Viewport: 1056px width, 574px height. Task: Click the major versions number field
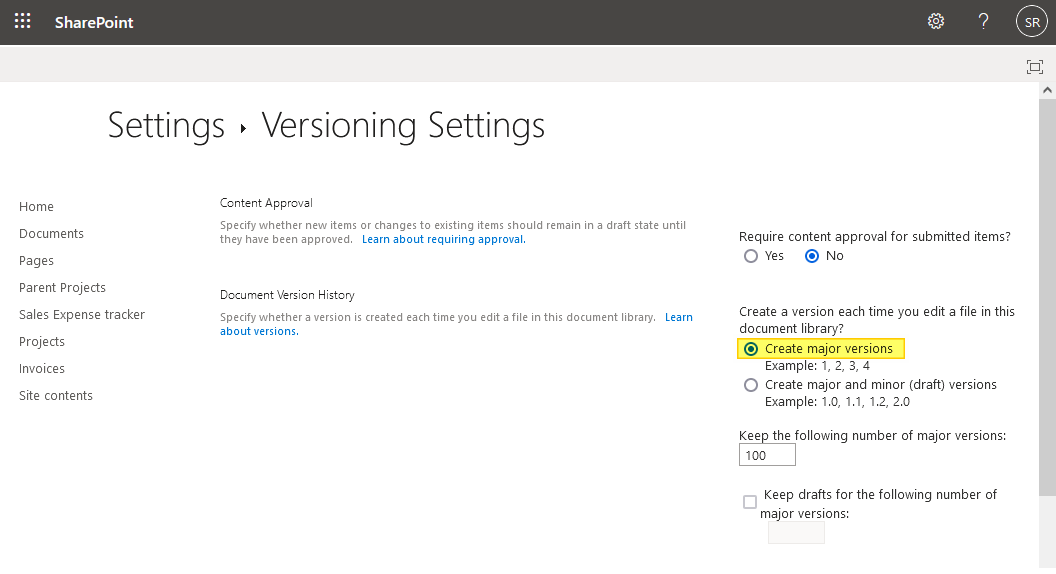(767, 455)
